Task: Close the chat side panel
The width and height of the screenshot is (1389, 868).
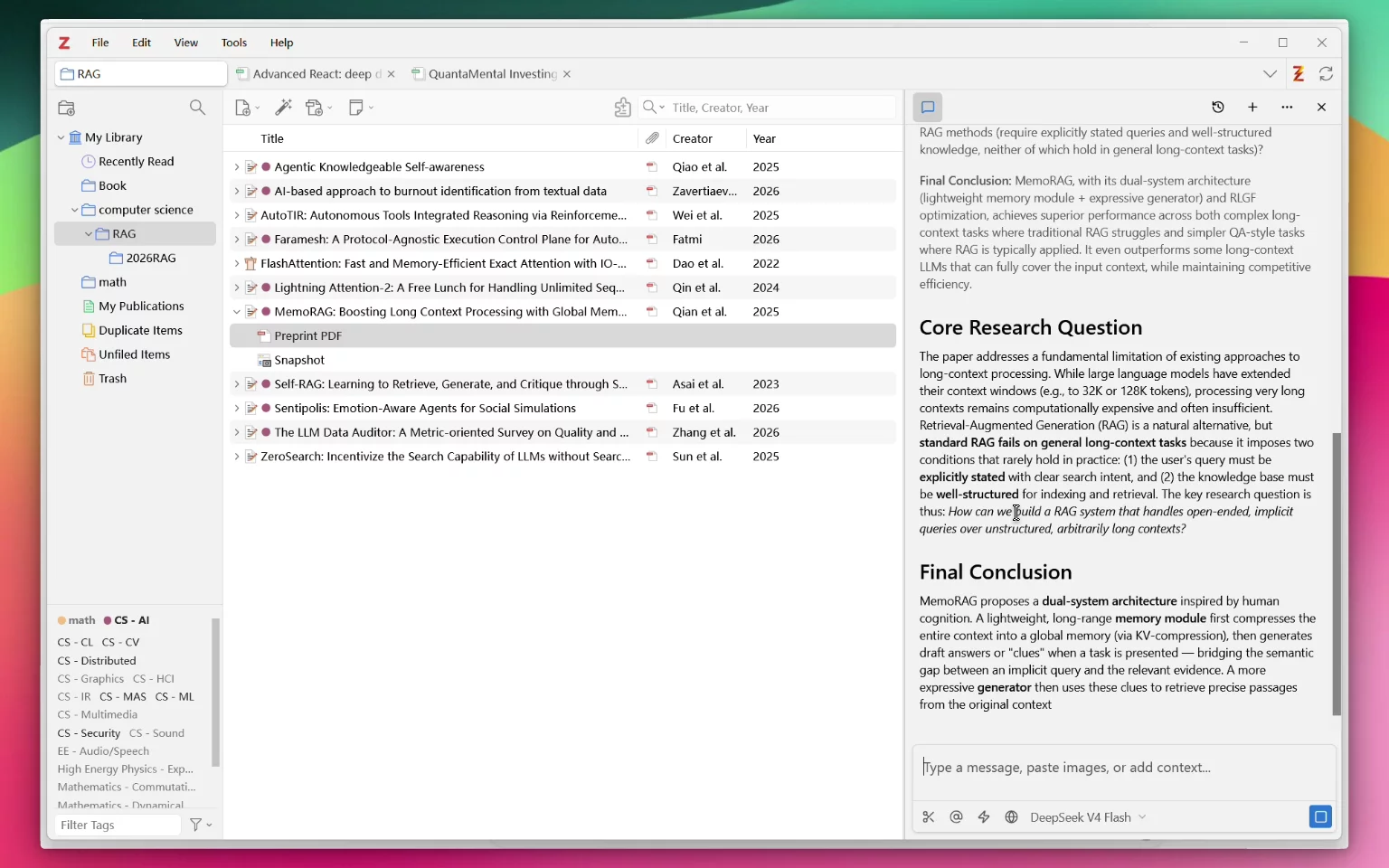Action: (x=1321, y=108)
